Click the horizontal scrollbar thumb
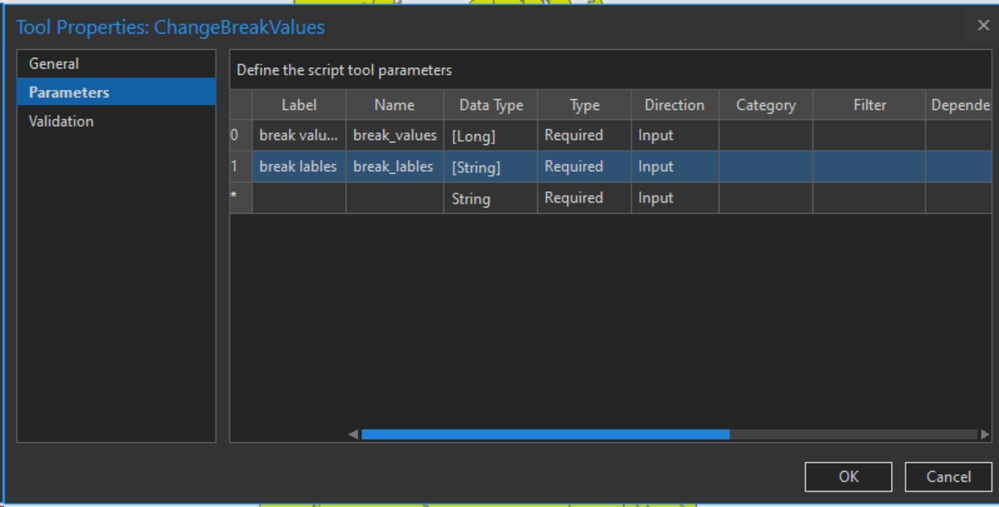999x507 pixels. point(545,434)
